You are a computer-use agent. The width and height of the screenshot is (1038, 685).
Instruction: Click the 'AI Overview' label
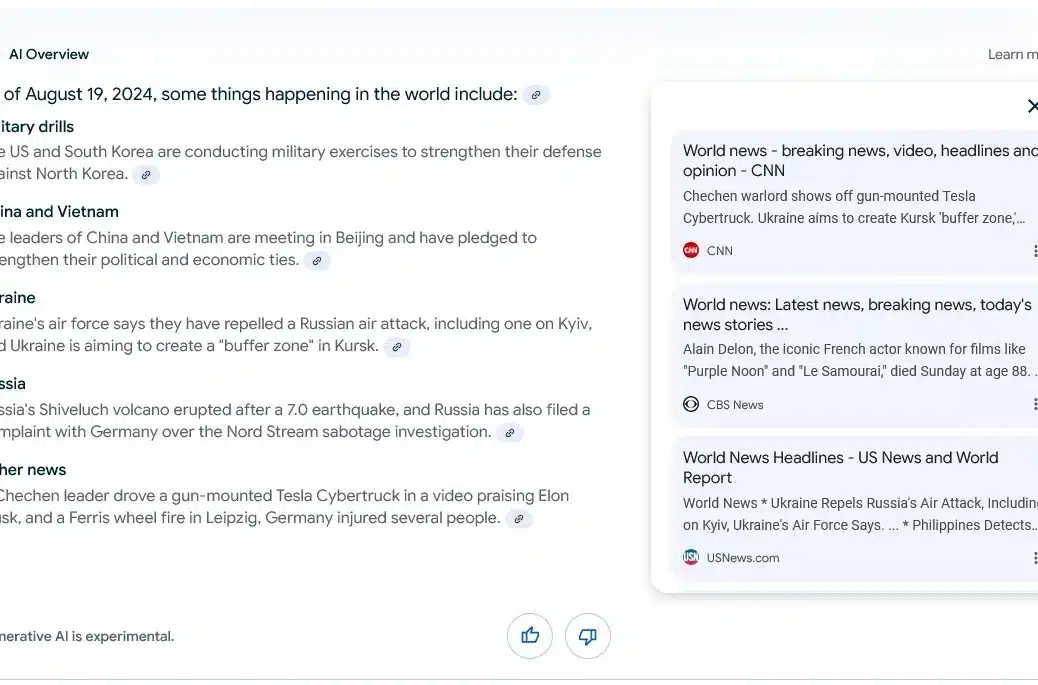(48, 54)
